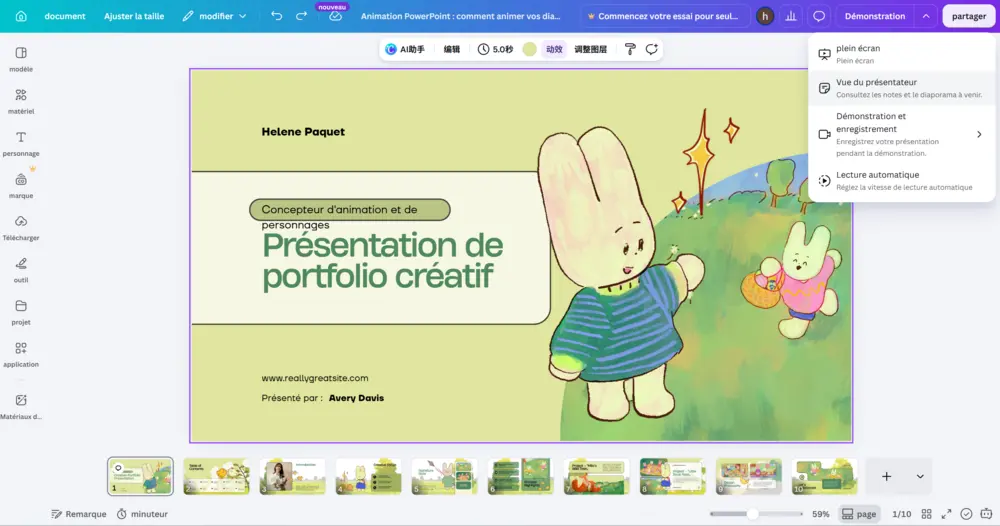Screen dimensions: 1000x526
Task: Enter fullscreen with expand arrows icon
Action: point(946,514)
